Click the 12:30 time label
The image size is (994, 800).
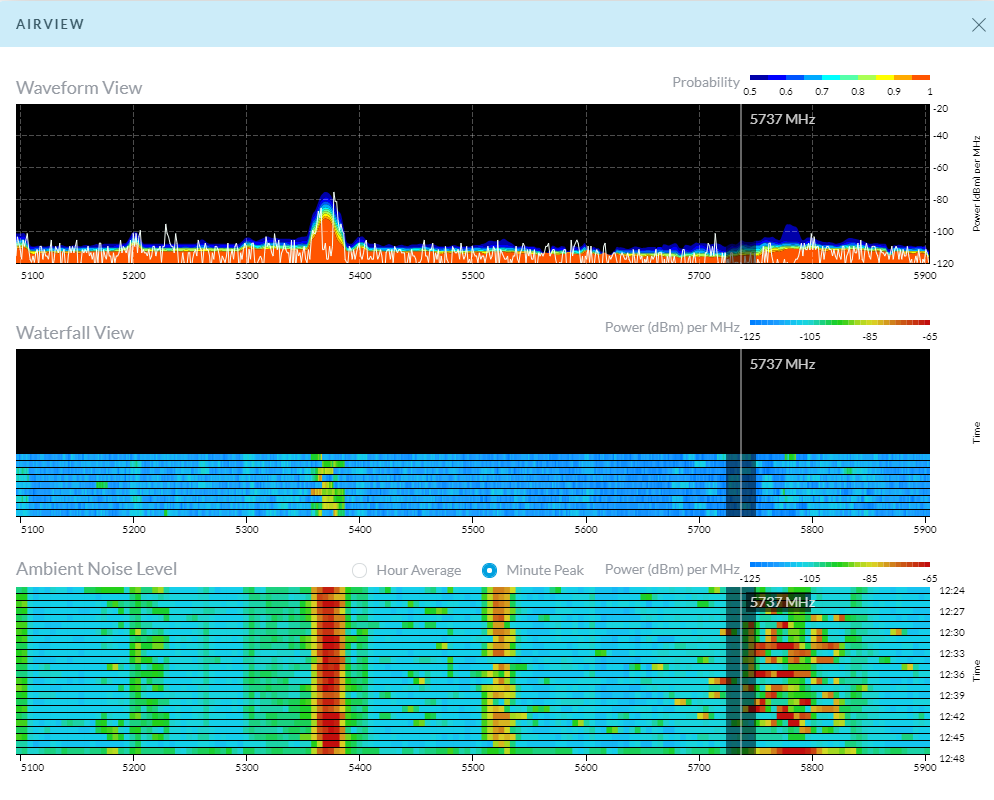point(952,633)
